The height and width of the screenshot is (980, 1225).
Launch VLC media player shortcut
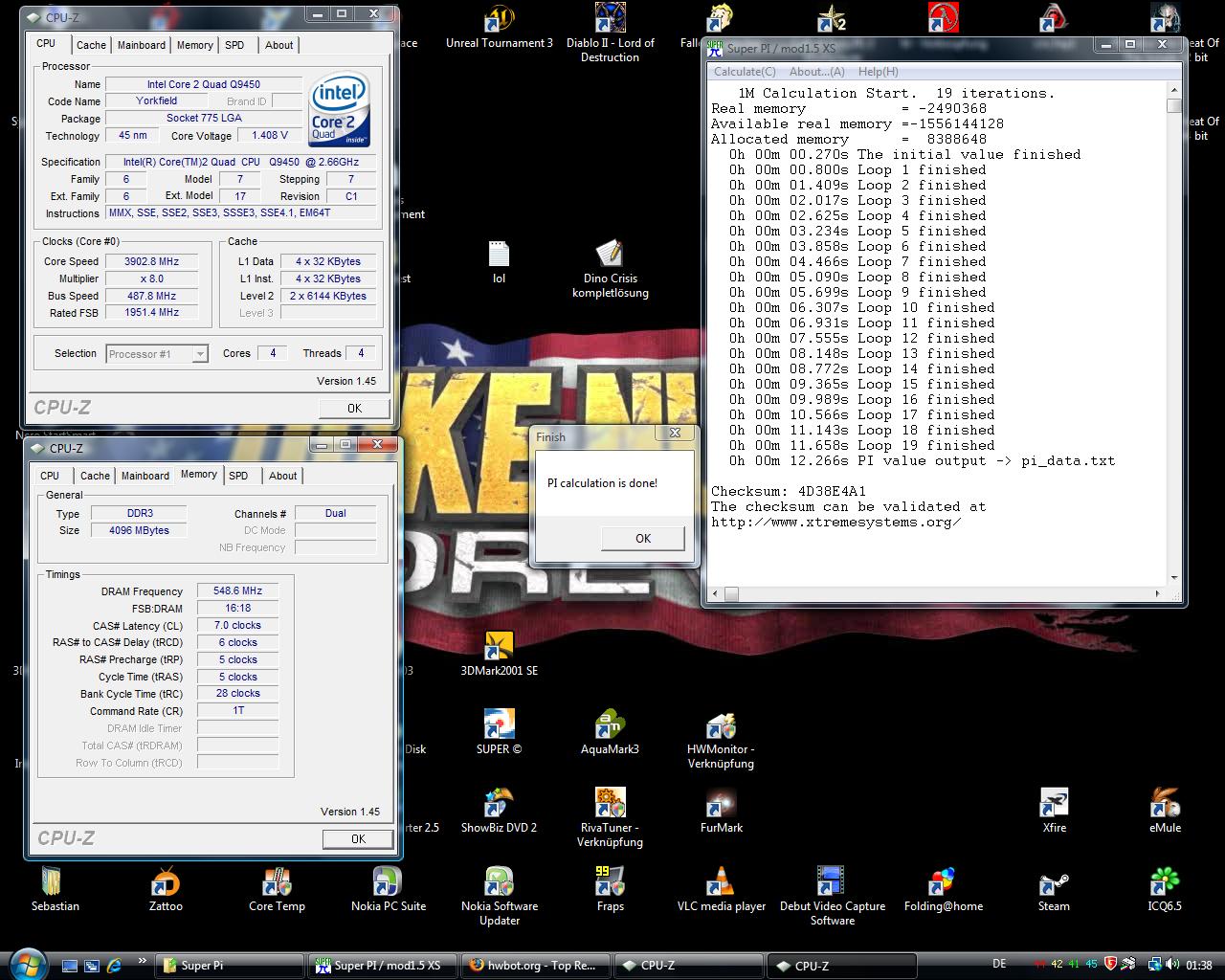721,889
